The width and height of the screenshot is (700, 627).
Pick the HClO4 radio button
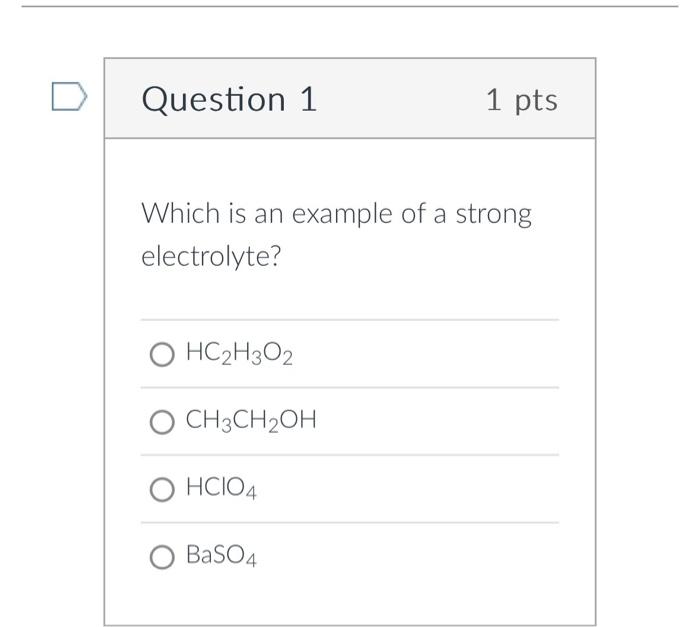[x=162, y=490]
